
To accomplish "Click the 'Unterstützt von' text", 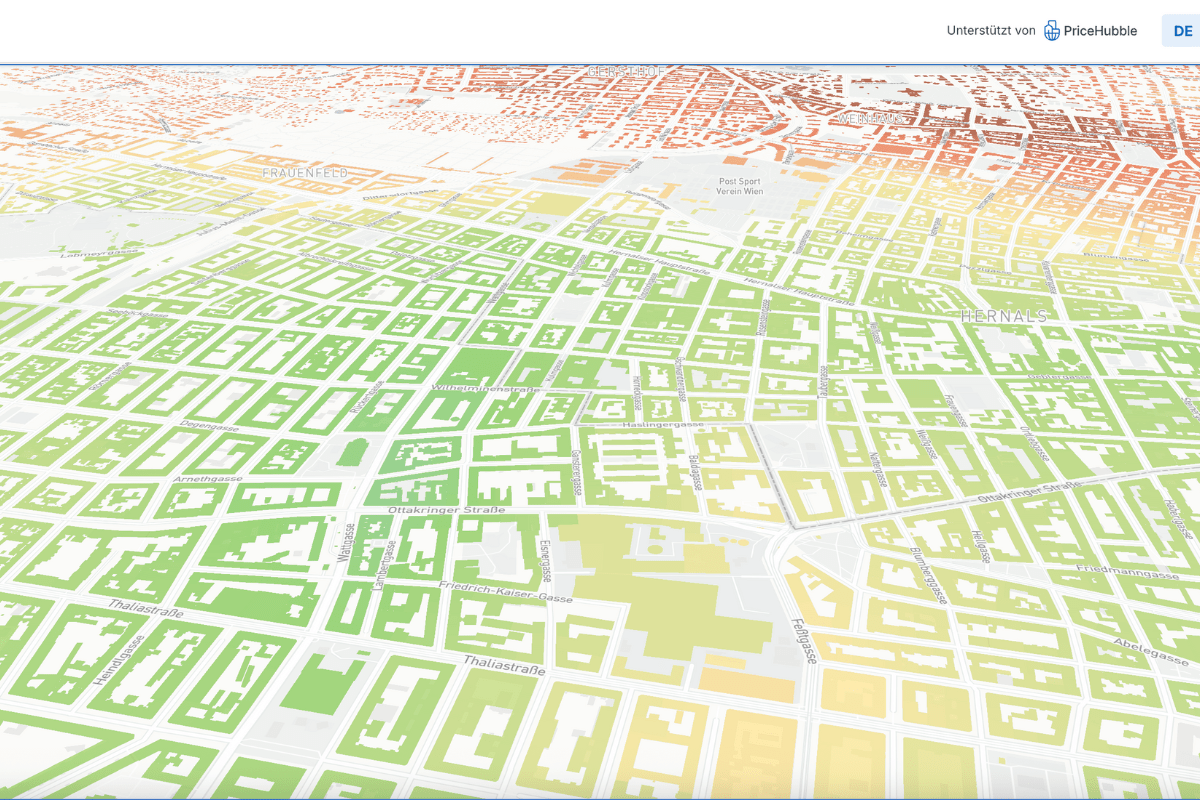I will tap(990, 31).
